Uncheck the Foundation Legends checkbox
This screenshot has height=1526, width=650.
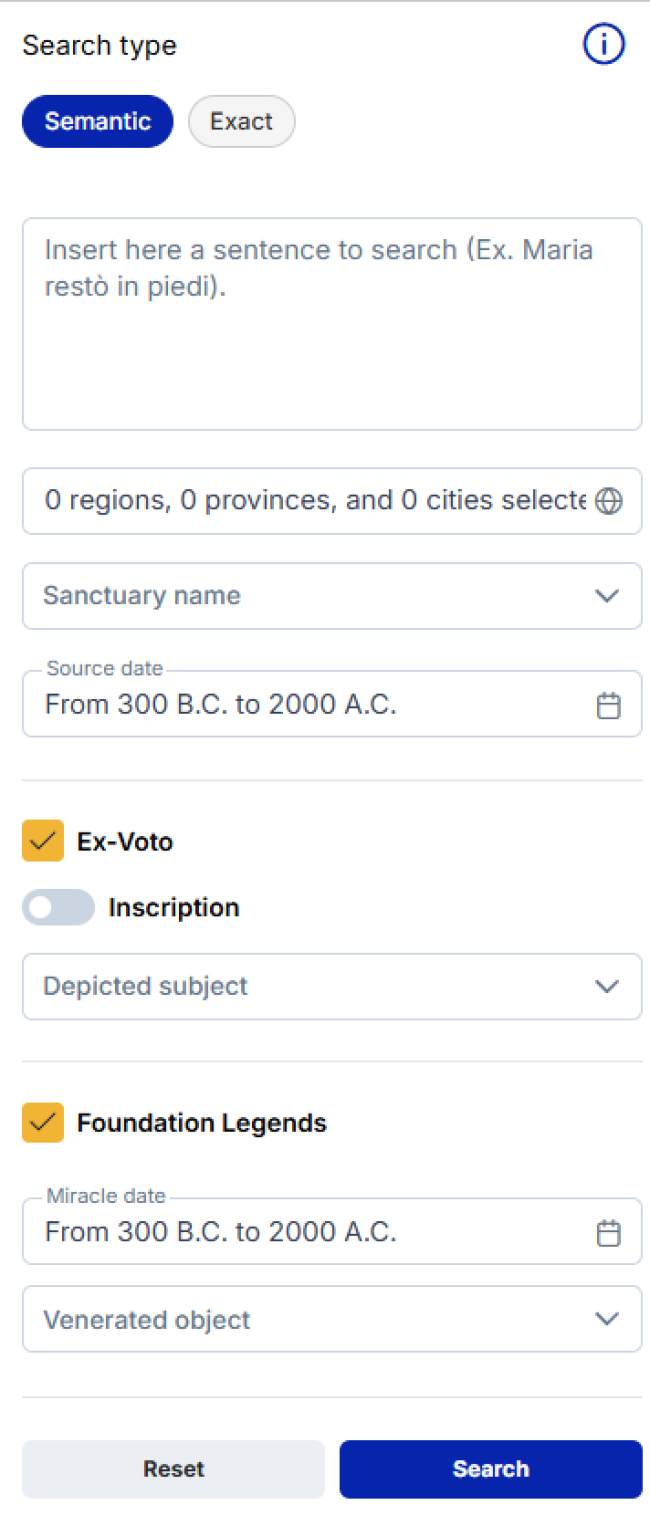[43, 1123]
